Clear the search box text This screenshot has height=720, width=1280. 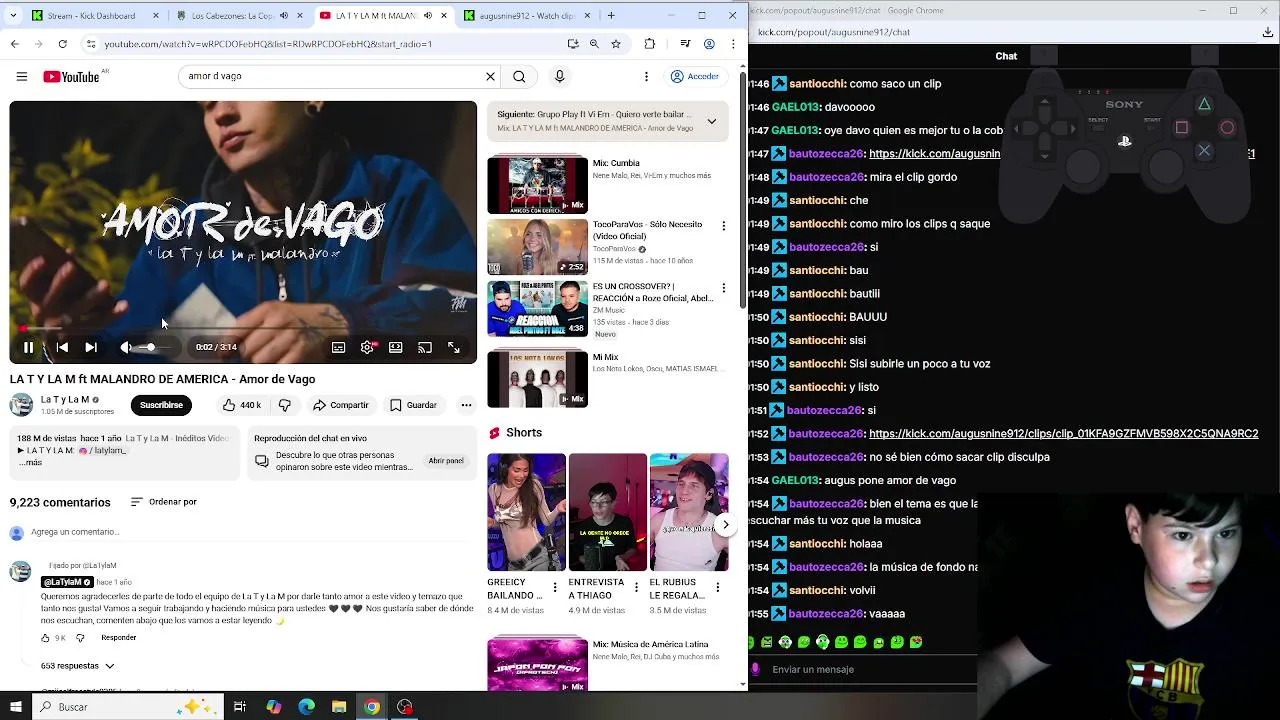pos(490,76)
